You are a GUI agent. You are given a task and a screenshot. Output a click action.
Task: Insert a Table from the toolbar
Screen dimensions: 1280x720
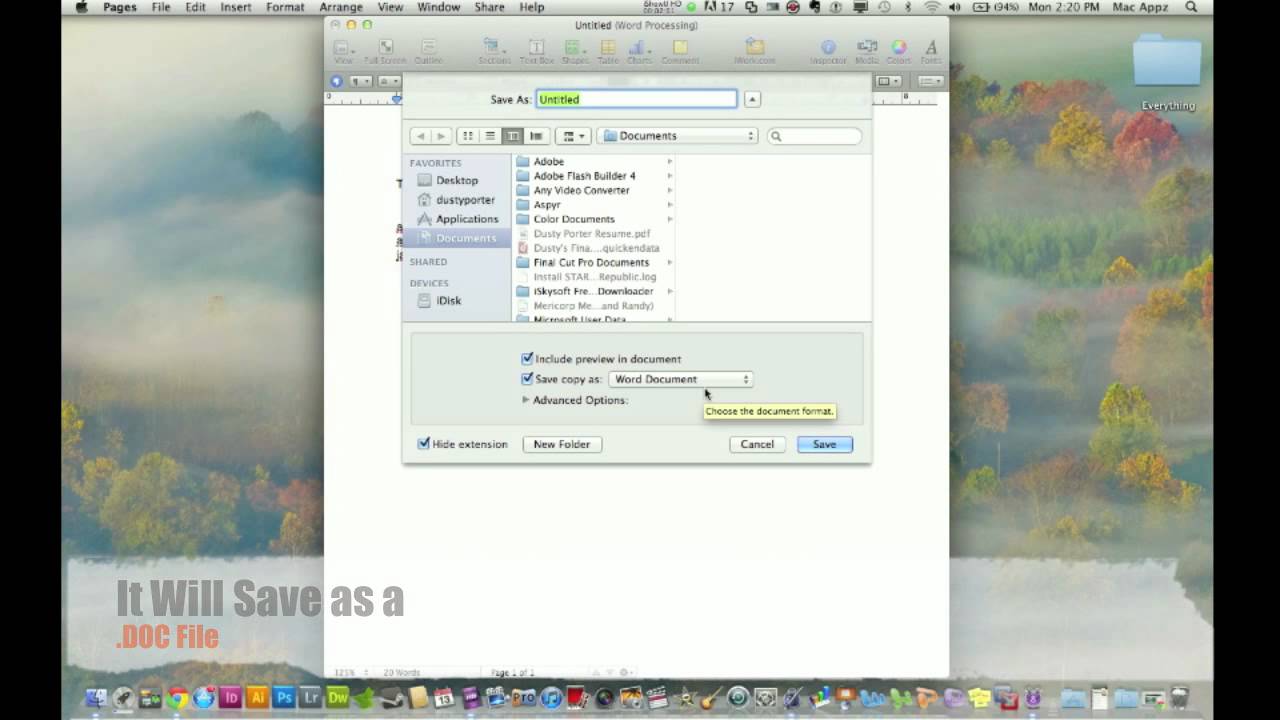(x=608, y=52)
